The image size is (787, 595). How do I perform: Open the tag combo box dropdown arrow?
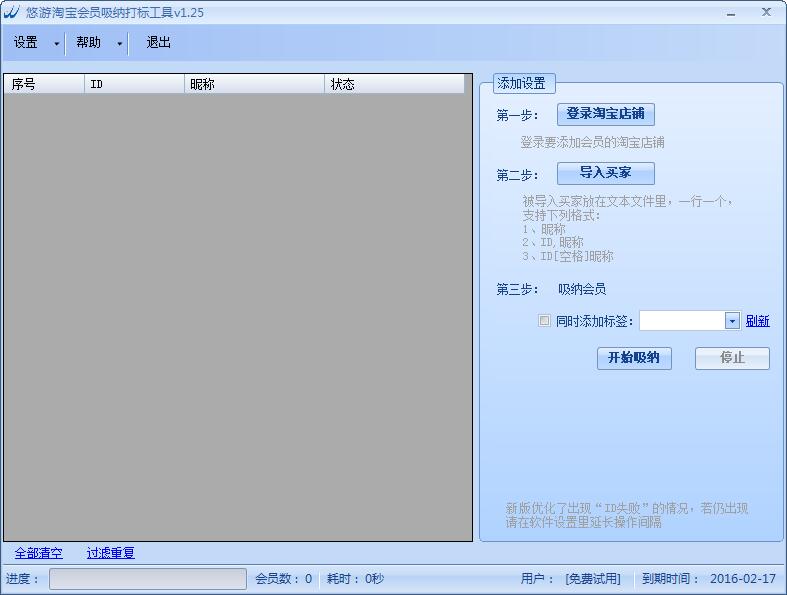click(732, 321)
